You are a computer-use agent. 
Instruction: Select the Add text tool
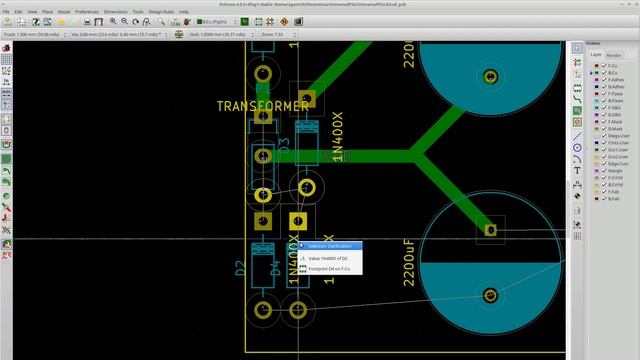577,171
